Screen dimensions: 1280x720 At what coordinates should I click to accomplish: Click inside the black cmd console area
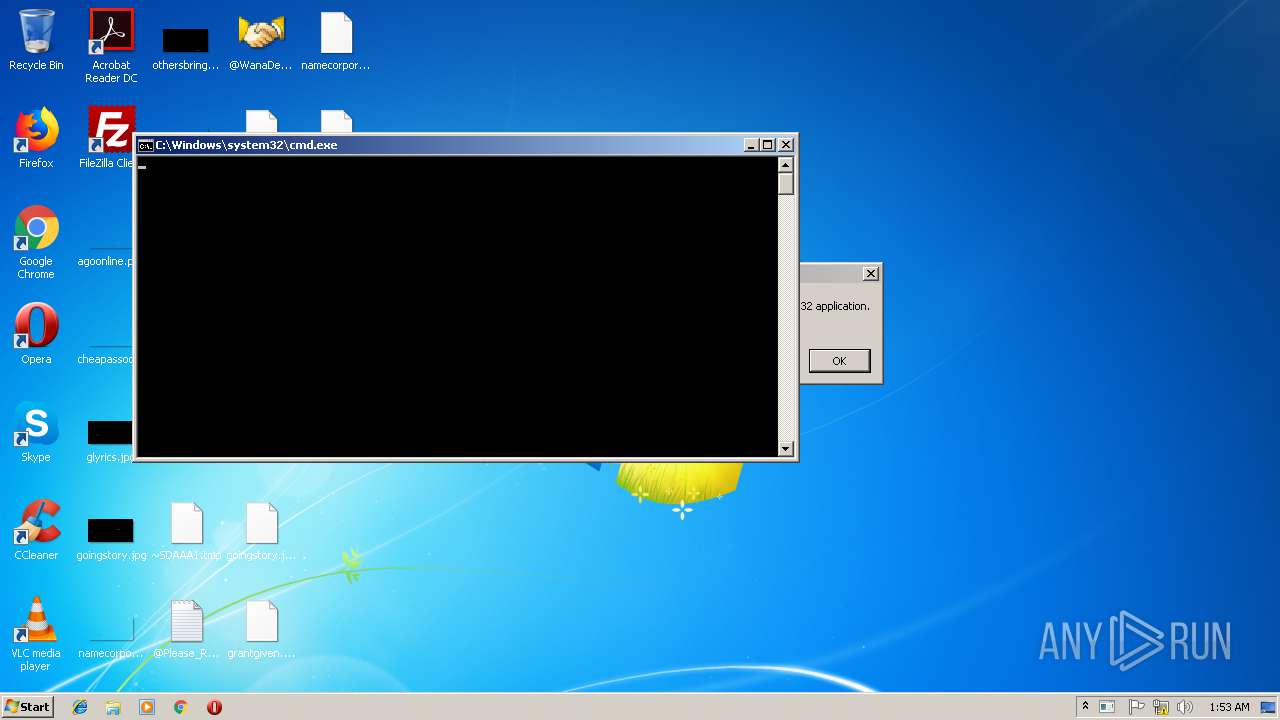pos(457,306)
